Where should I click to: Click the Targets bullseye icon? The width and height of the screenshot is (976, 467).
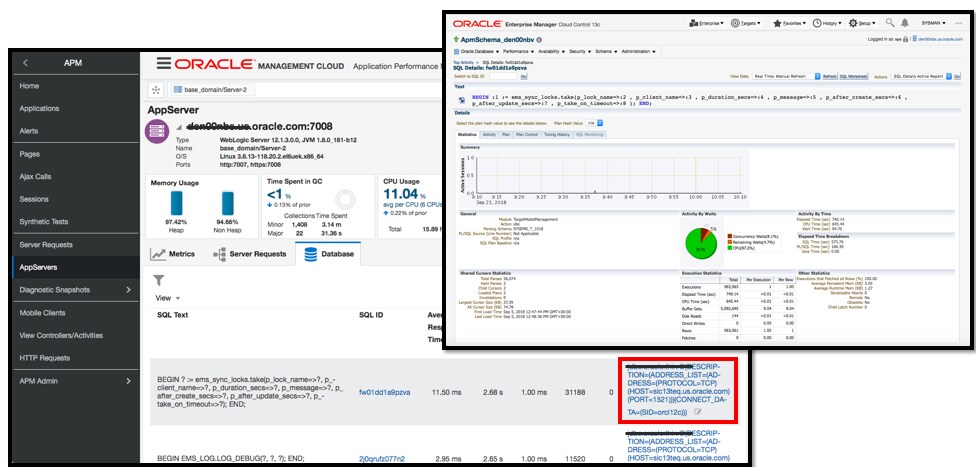735,23
